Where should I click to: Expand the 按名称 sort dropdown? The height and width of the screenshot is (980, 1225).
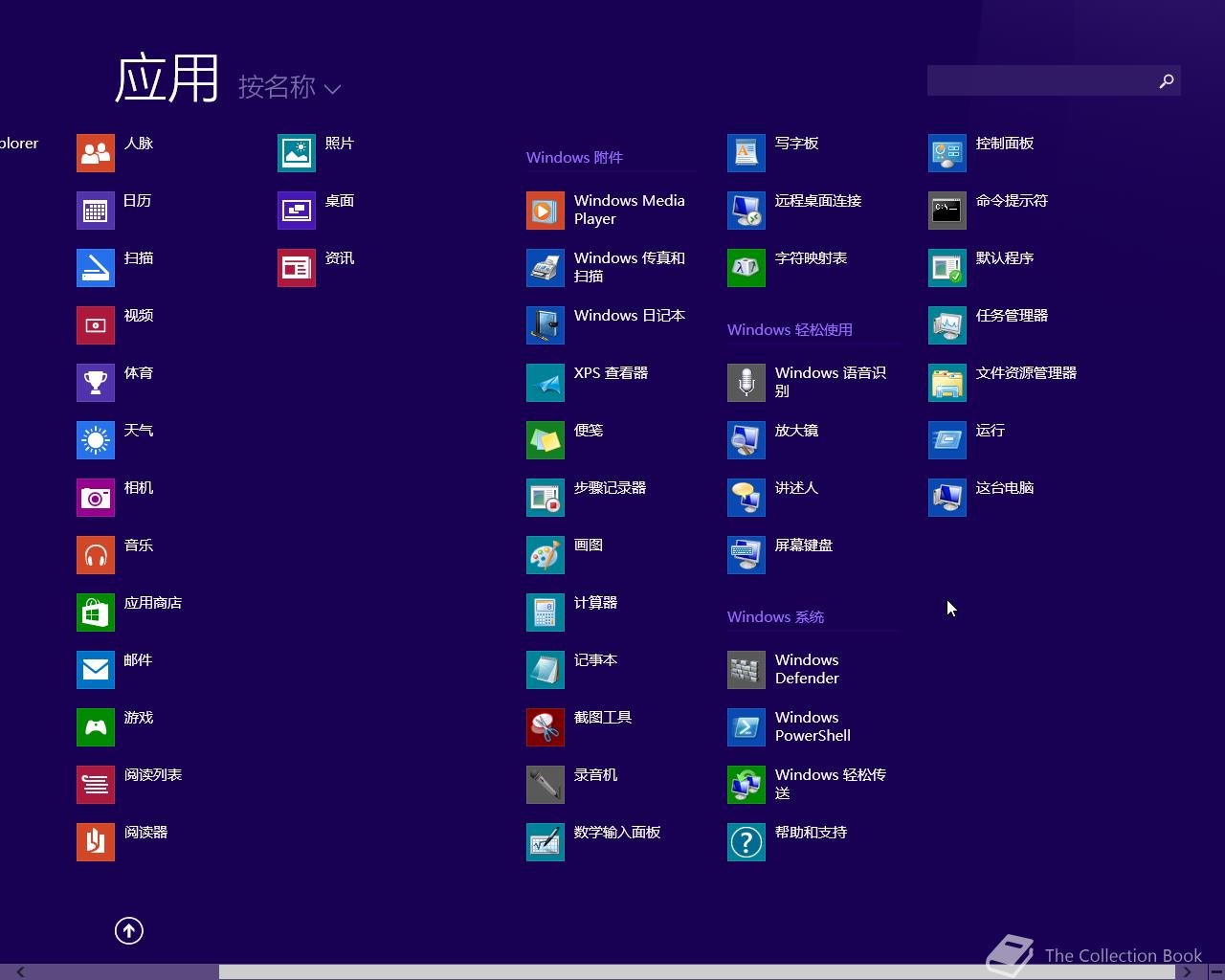tap(289, 87)
